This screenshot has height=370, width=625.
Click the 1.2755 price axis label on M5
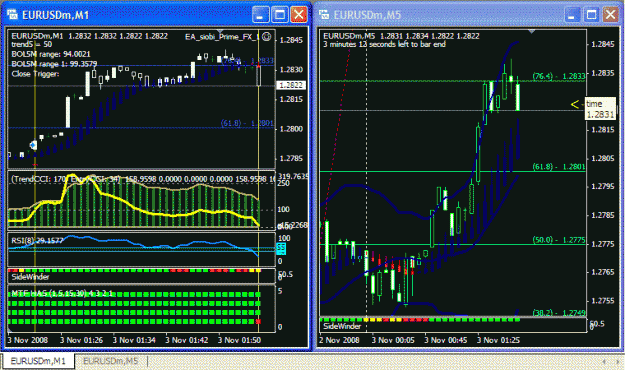[x=603, y=301]
